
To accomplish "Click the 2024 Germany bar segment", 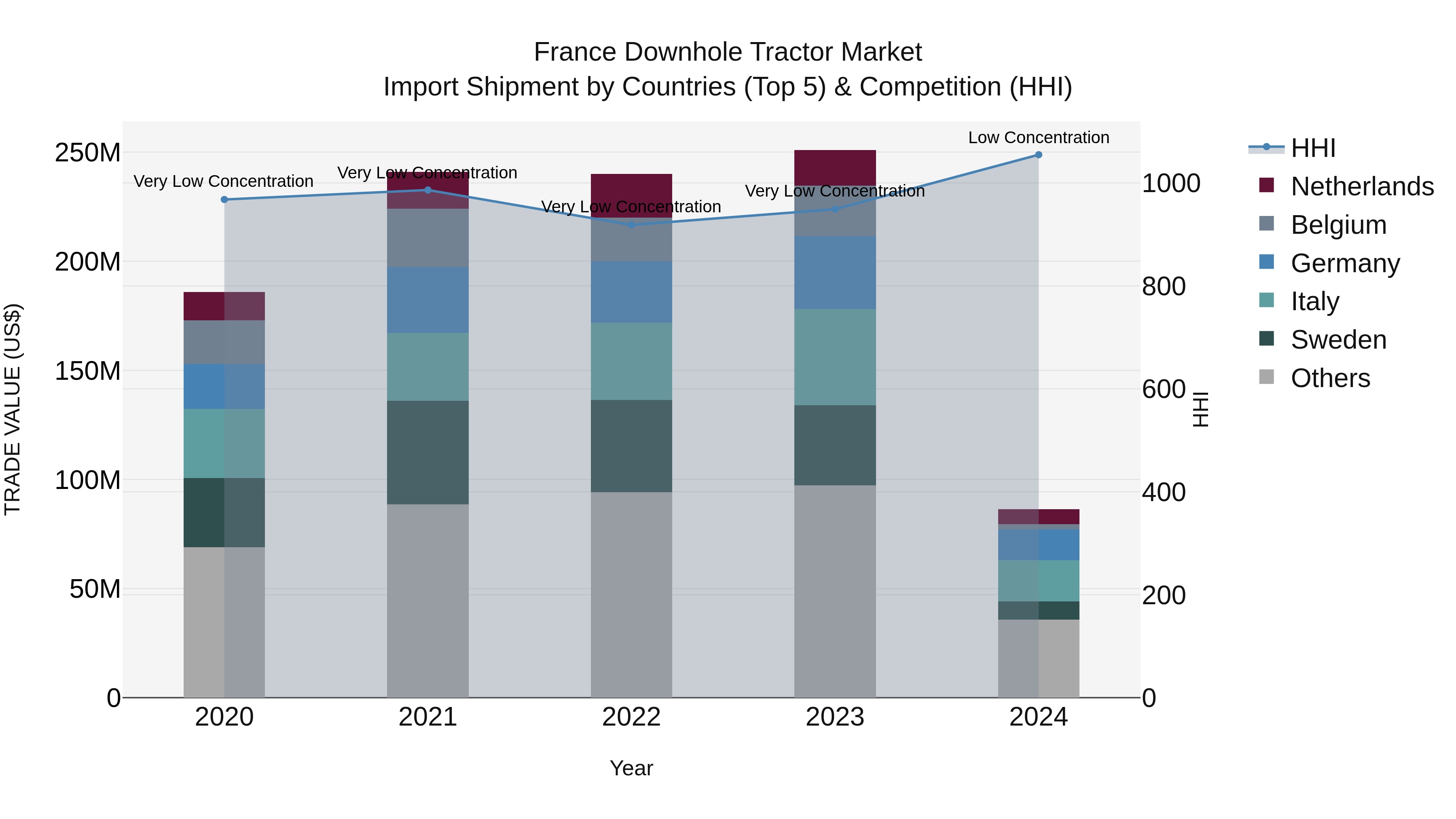I will [1039, 546].
